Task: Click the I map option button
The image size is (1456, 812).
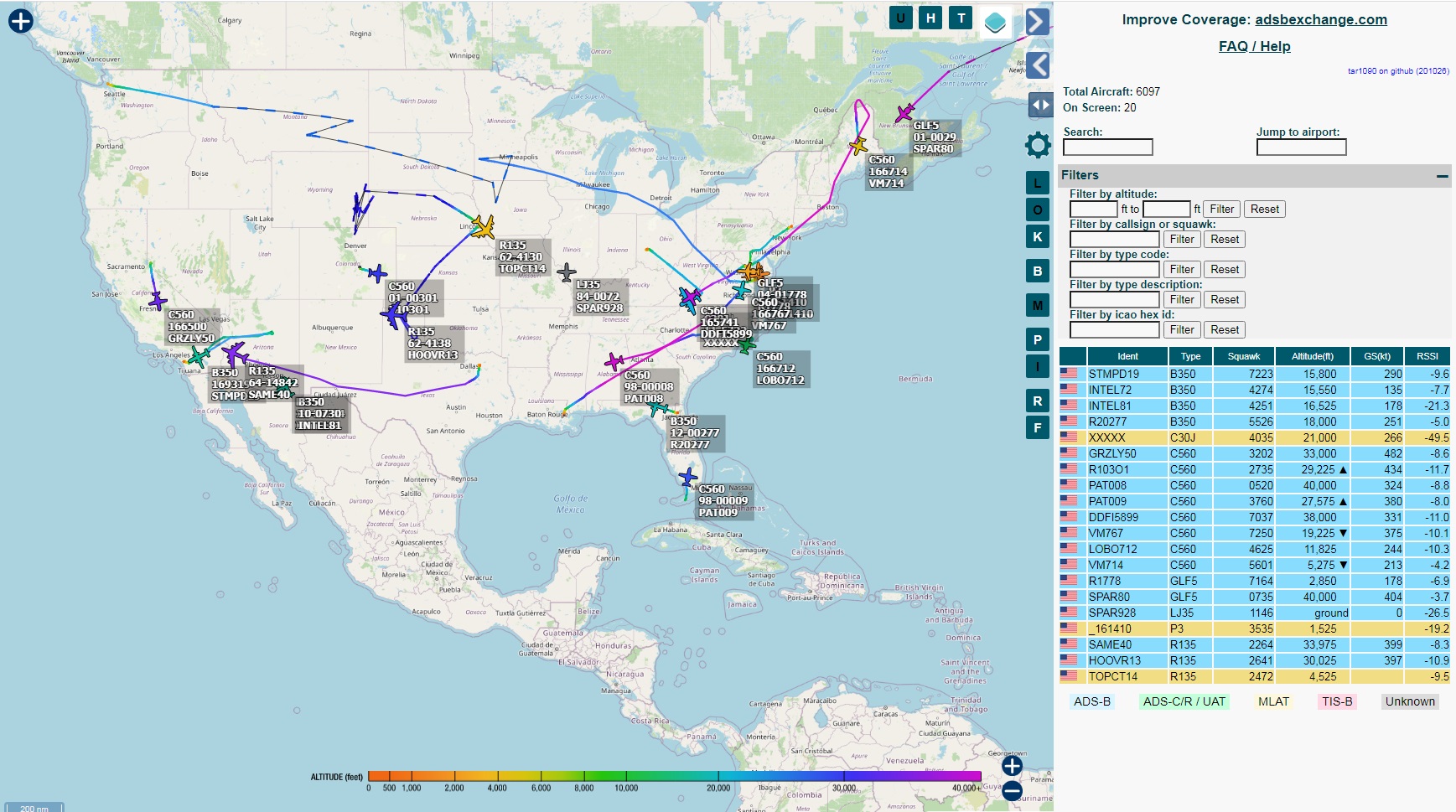Action: click(1038, 366)
